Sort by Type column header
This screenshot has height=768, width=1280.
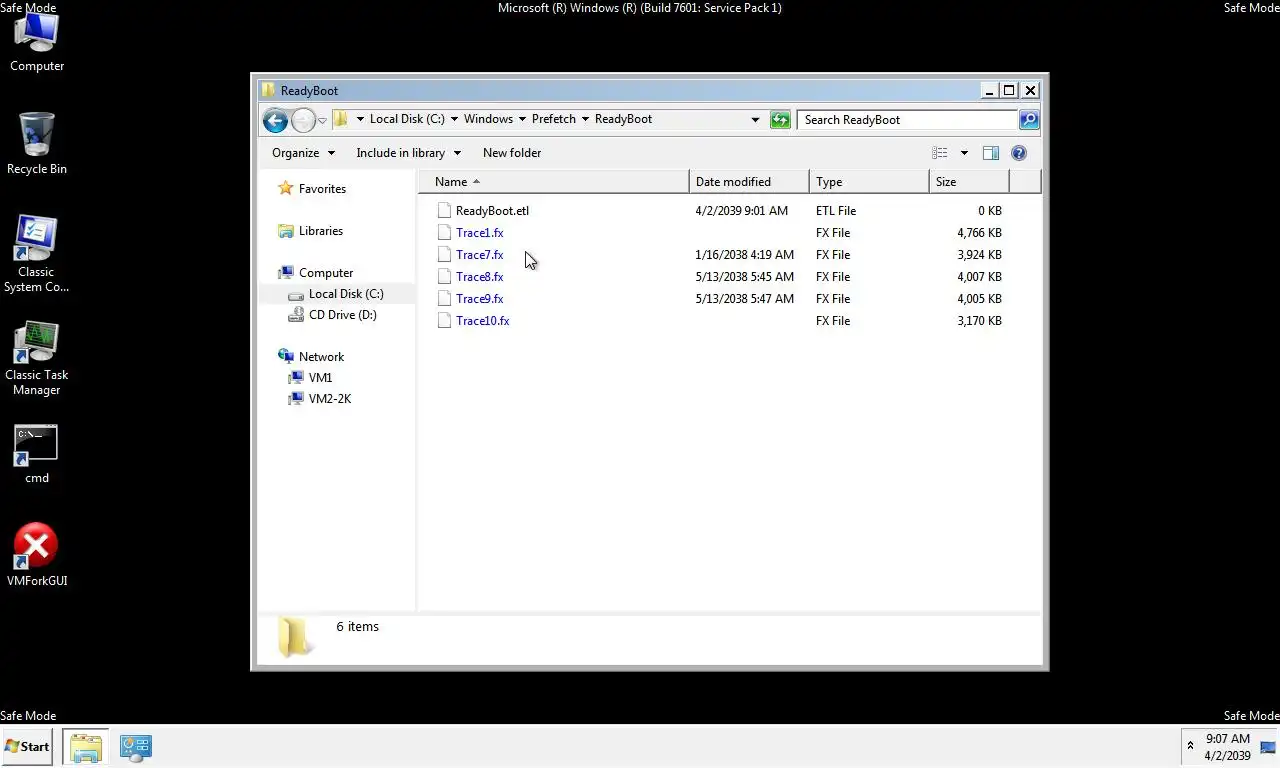[869, 182]
